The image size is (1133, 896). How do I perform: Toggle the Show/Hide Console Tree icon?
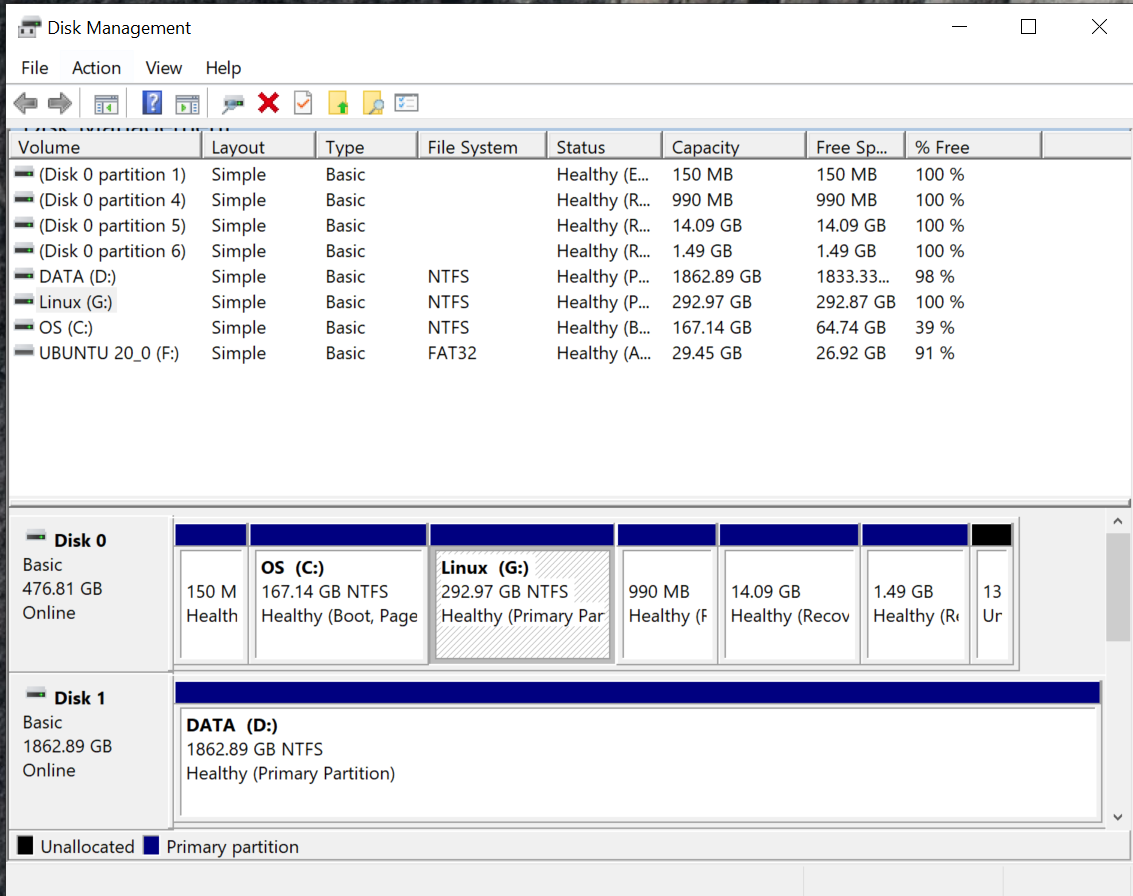106,104
